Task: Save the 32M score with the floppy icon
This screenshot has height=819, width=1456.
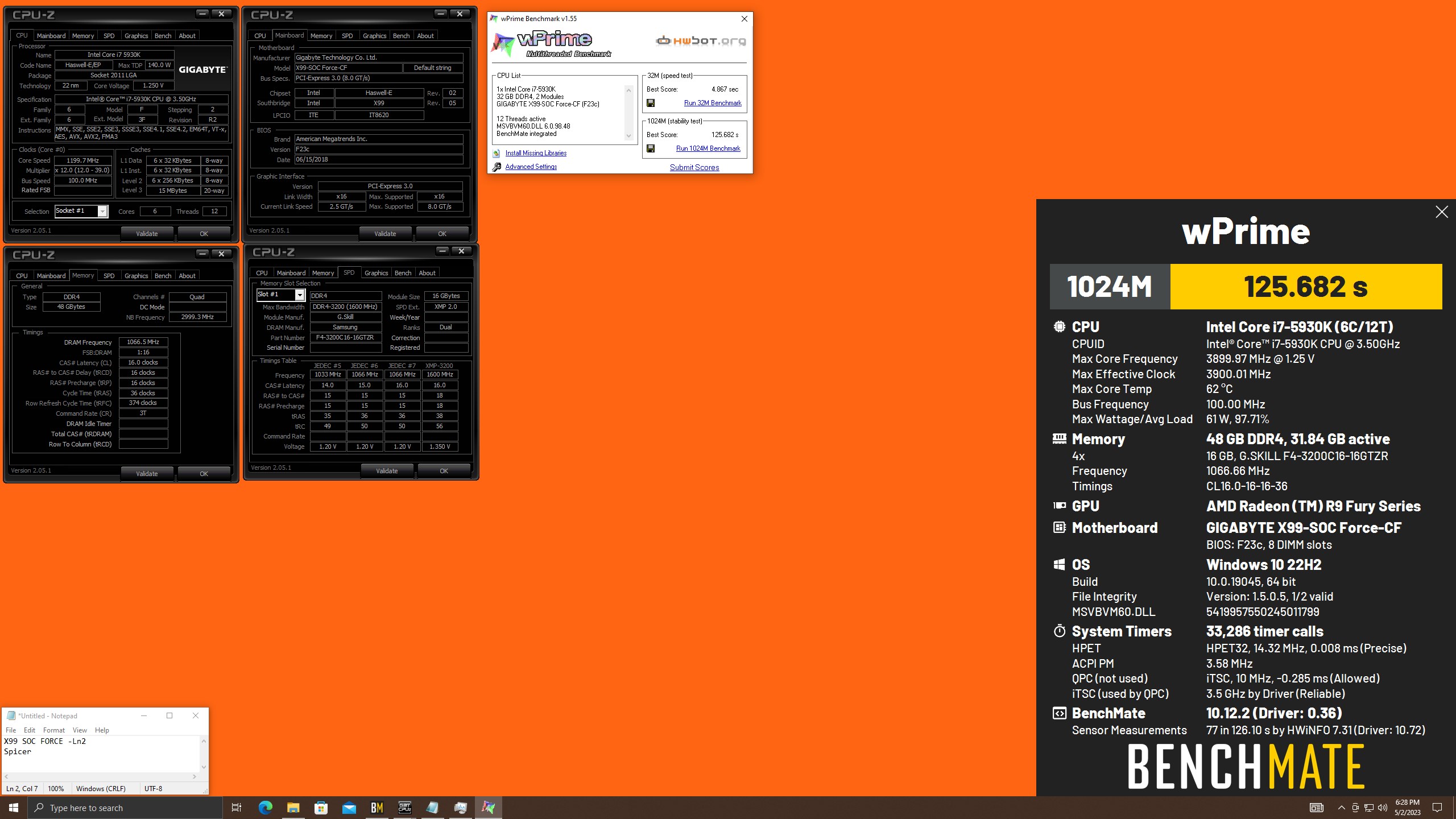Action: pos(651,103)
